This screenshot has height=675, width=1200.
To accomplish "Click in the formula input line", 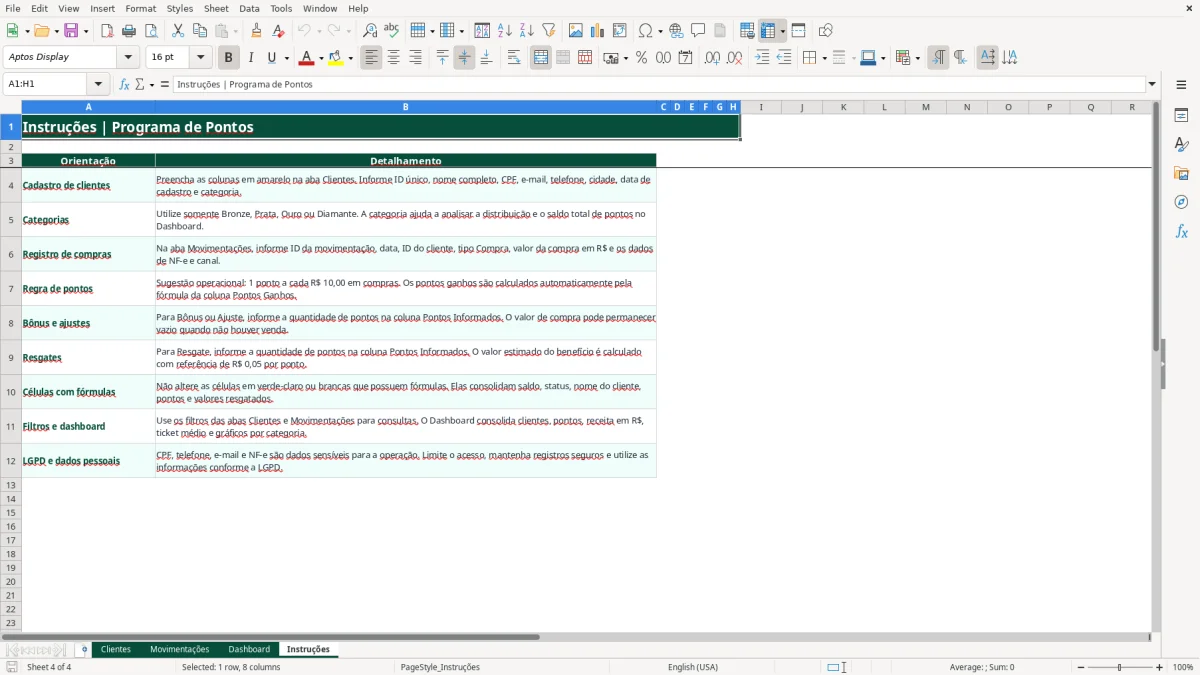I will click(x=658, y=84).
